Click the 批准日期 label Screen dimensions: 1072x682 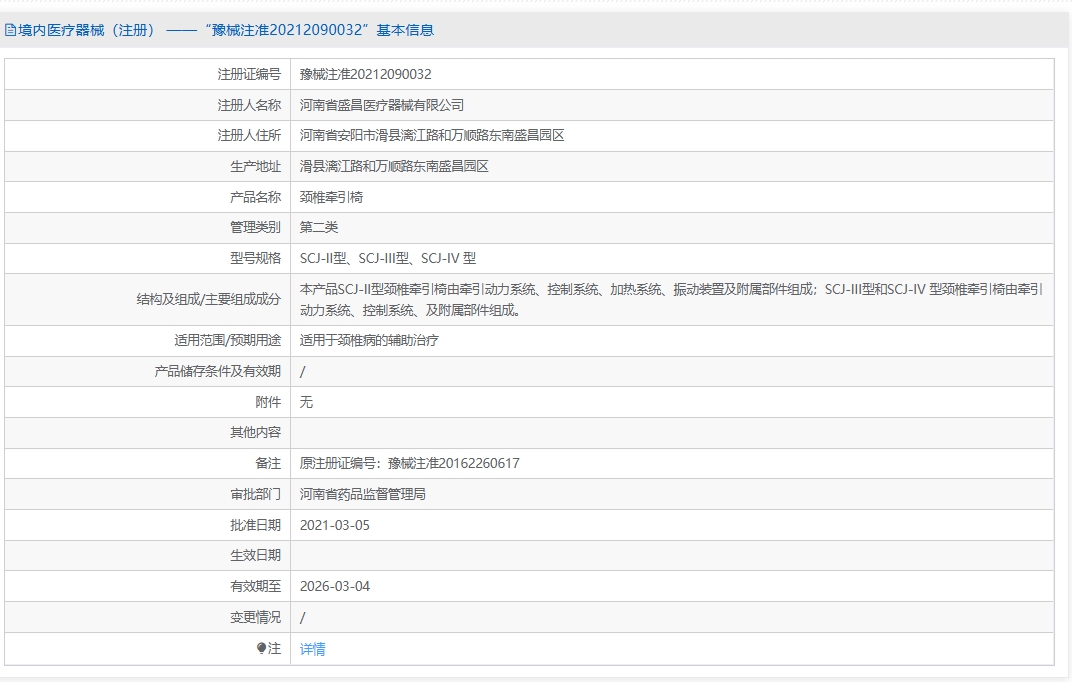coord(256,526)
